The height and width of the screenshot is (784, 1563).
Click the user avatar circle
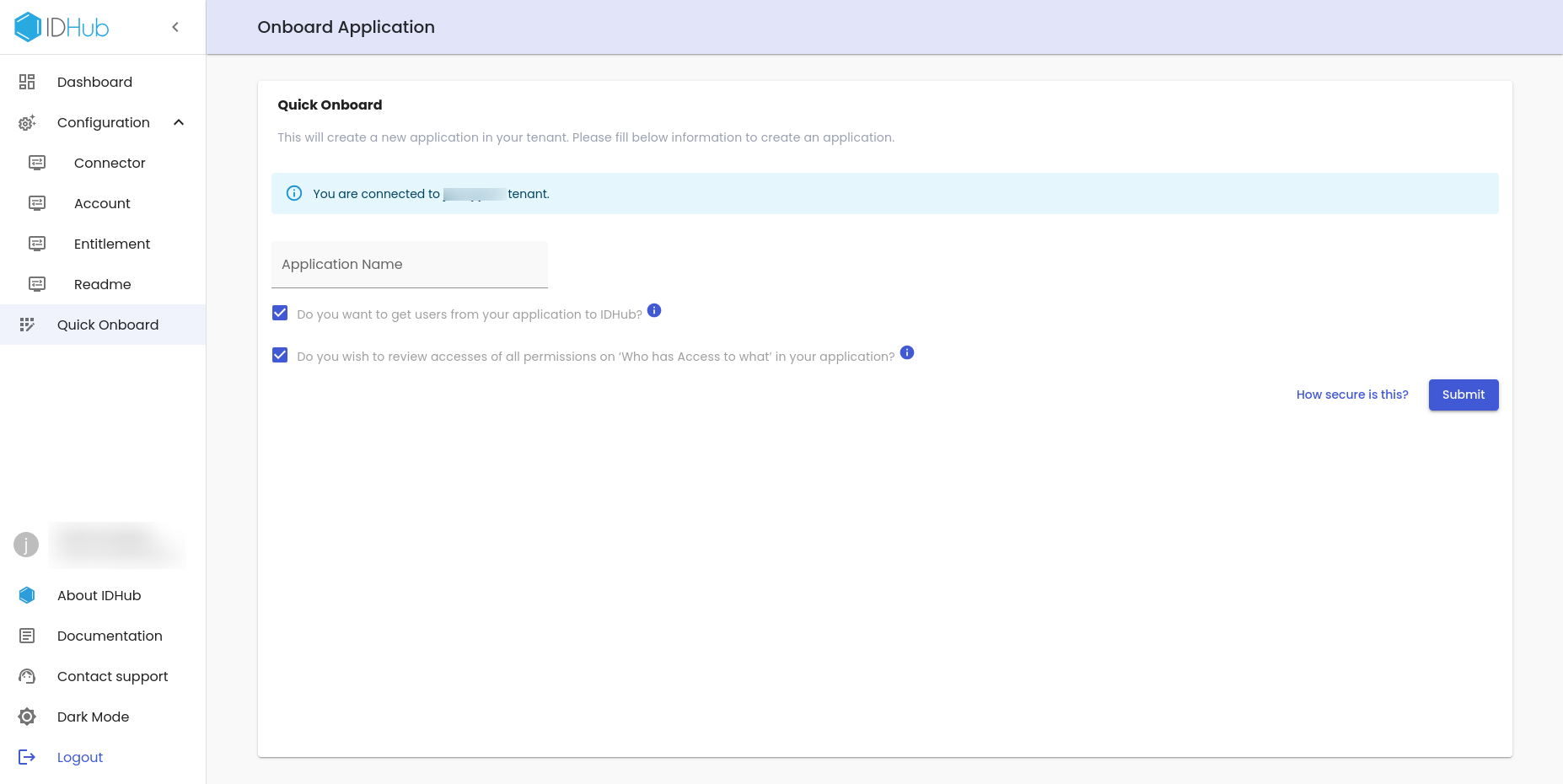click(x=26, y=545)
